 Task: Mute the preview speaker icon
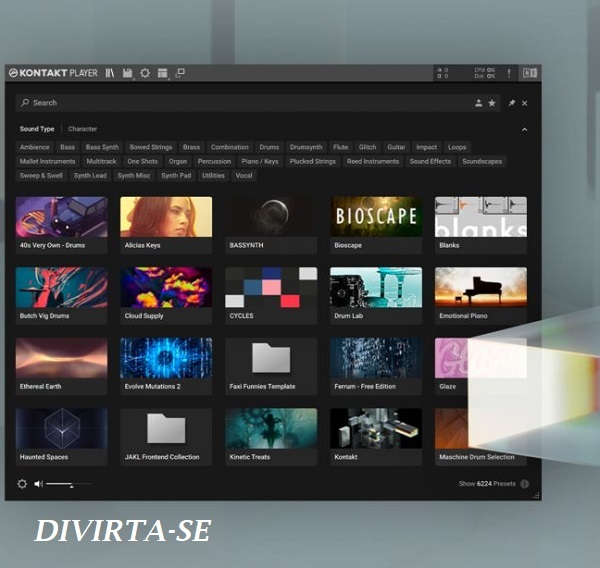pyautogui.click(x=38, y=484)
